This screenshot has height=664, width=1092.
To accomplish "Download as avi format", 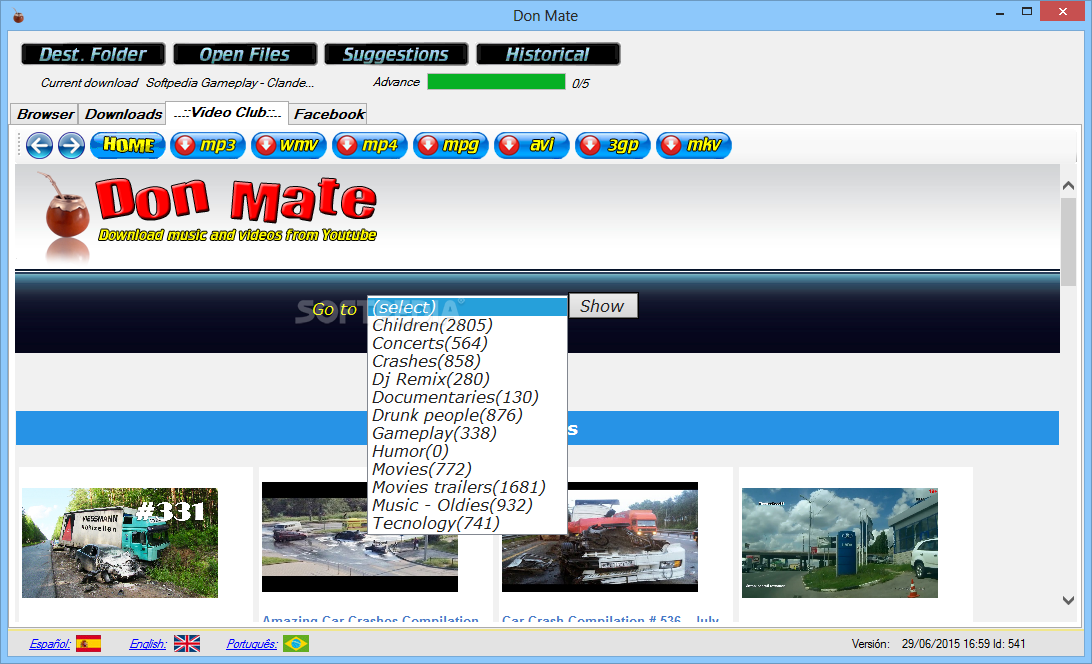I will 532,145.
